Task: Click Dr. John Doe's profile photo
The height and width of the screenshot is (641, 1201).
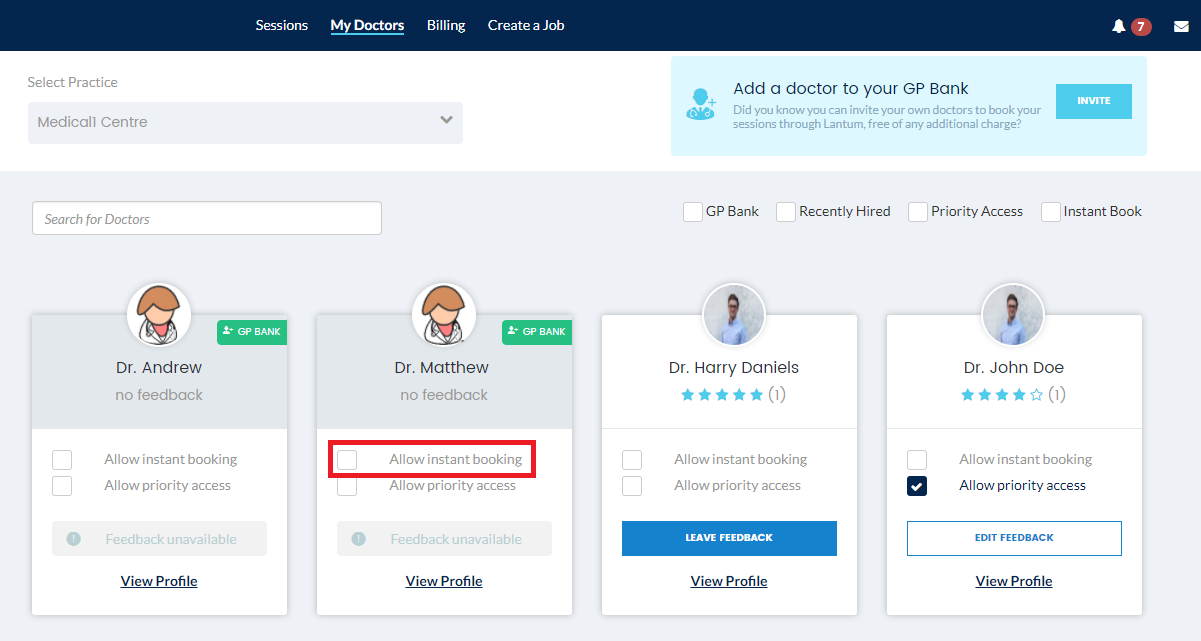Action: pos(1013,315)
